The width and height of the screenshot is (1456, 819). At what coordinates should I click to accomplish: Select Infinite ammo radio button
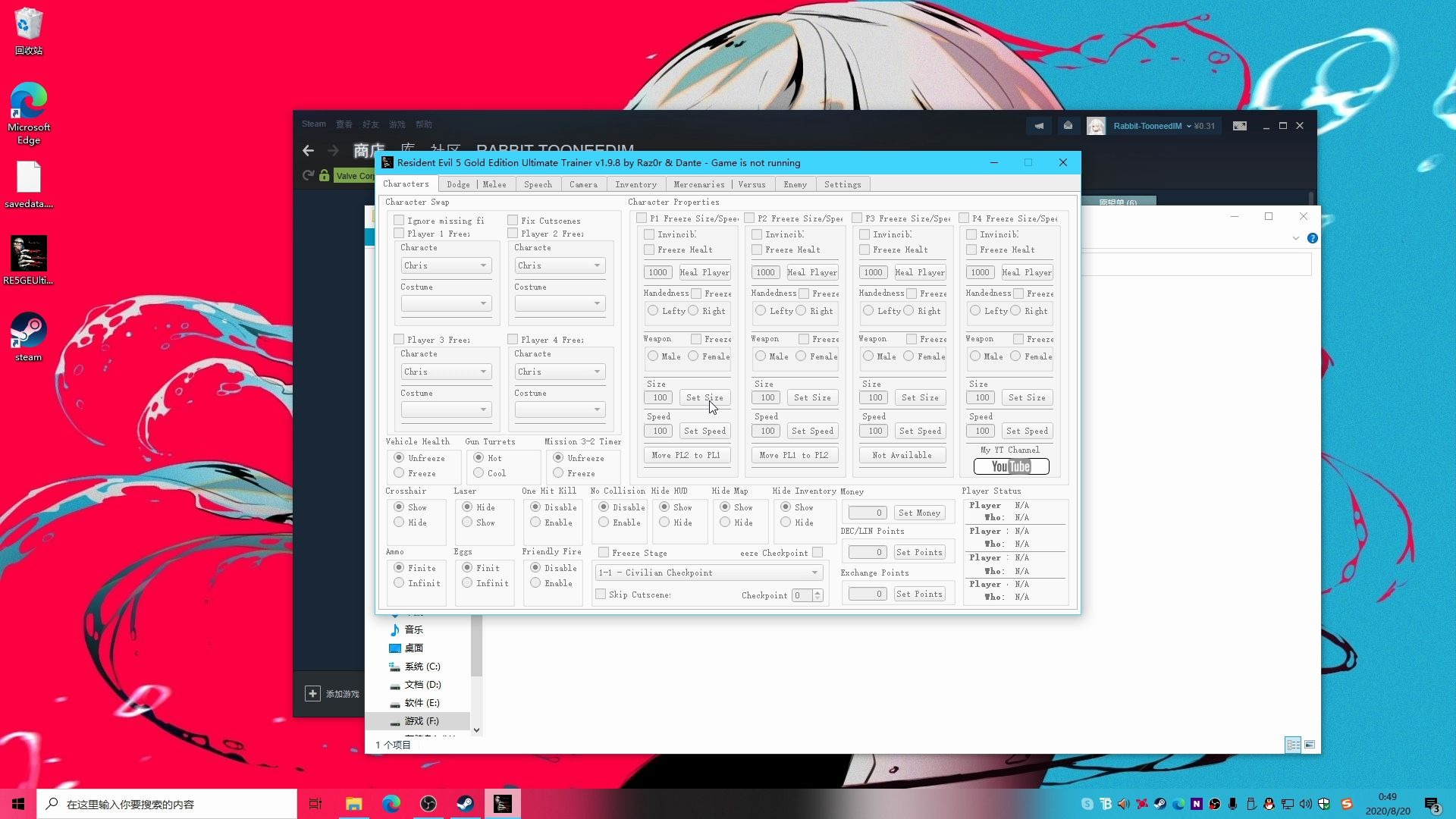(x=399, y=583)
